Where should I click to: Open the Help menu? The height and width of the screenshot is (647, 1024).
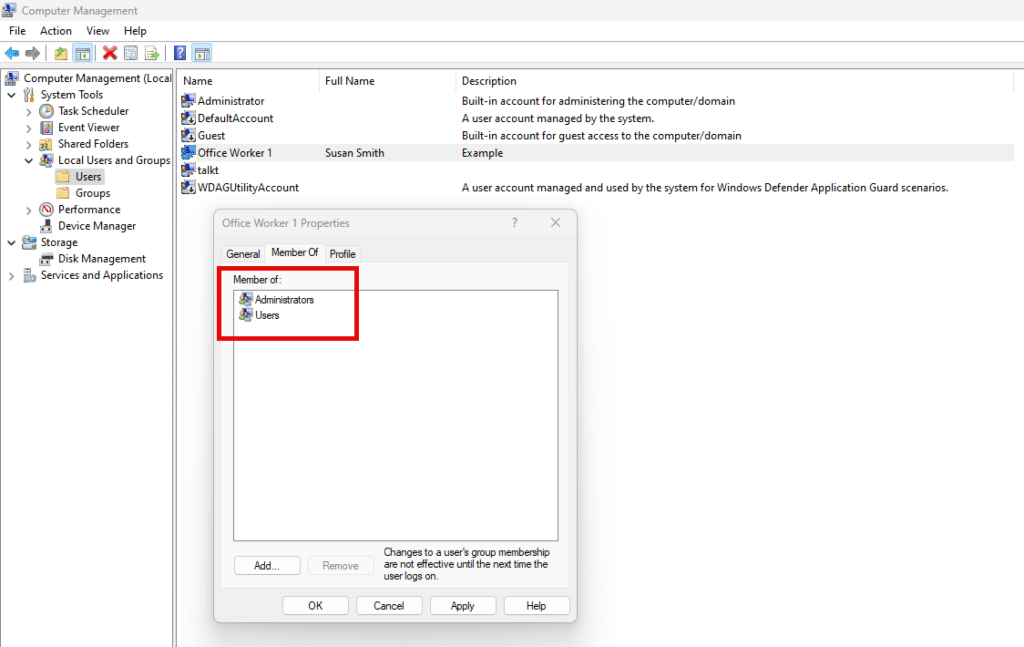click(x=135, y=31)
